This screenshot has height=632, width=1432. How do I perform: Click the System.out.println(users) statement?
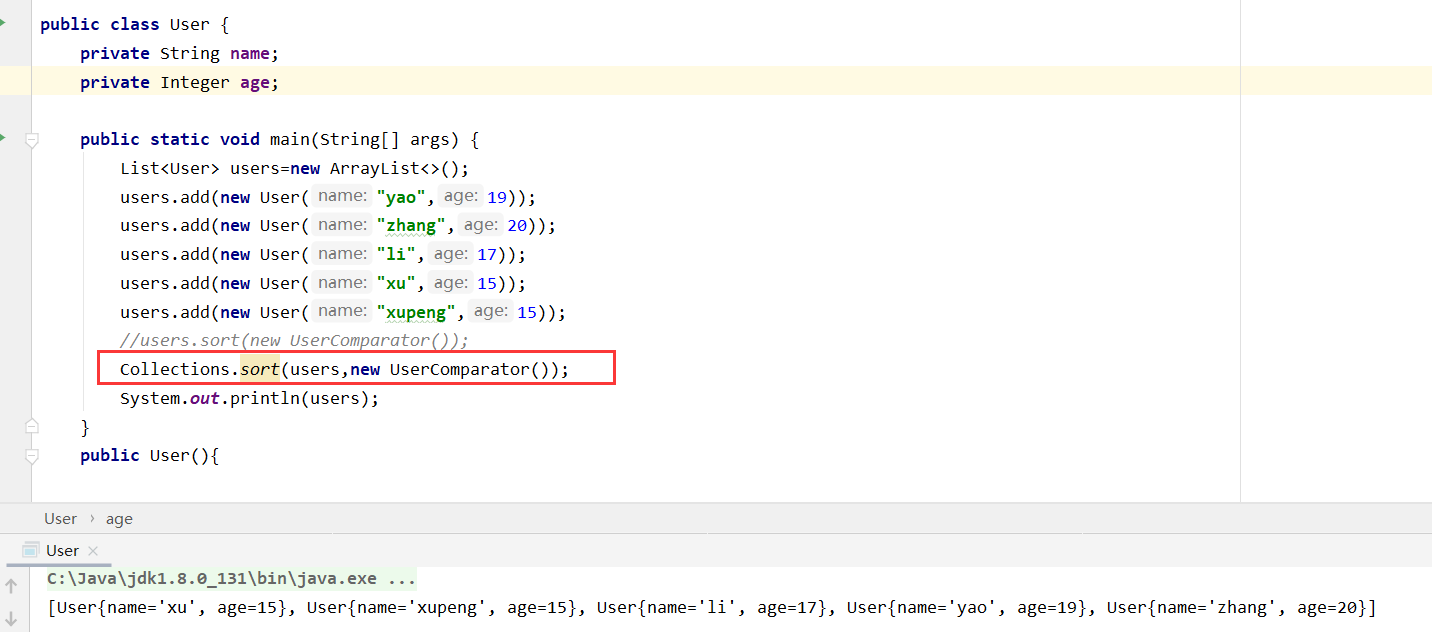point(249,398)
